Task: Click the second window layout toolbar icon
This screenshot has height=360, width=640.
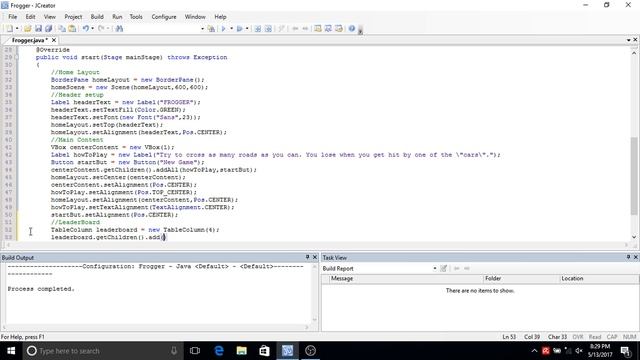Action: click(x=328, y=29)
